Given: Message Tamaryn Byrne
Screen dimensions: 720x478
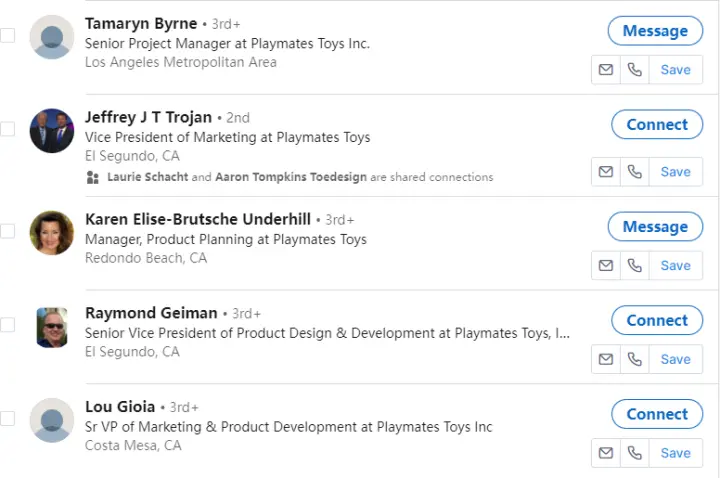Looking at the screenshot, I should (655, 31).
